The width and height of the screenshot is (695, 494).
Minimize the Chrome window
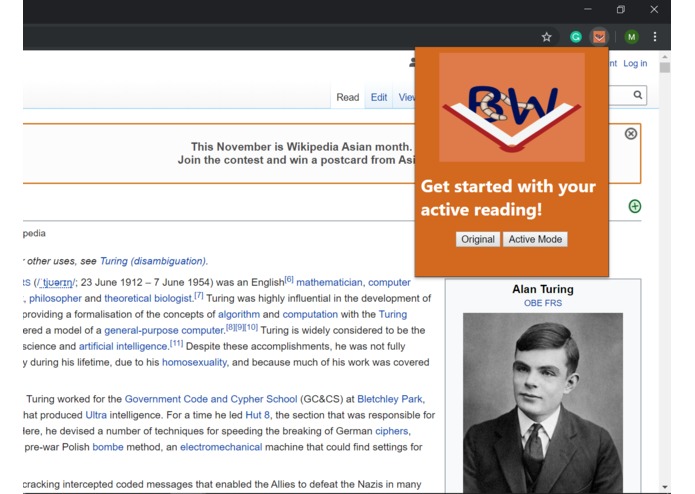pyautogui.click(x=588, y=9)
